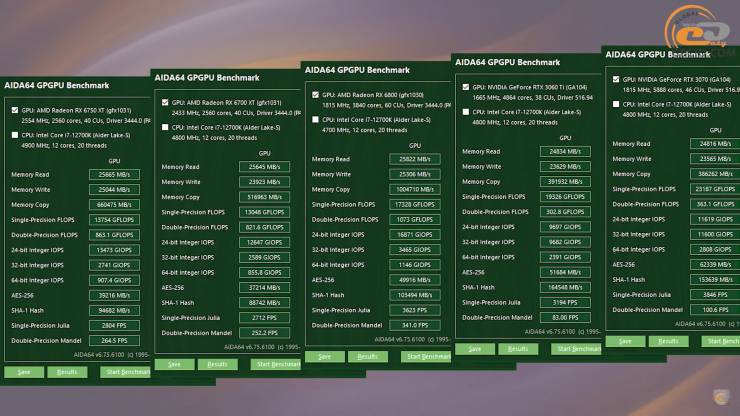Open Results in the RX 6800 window
This screenshot has width=740, height=416.
(x=368, y=357)
